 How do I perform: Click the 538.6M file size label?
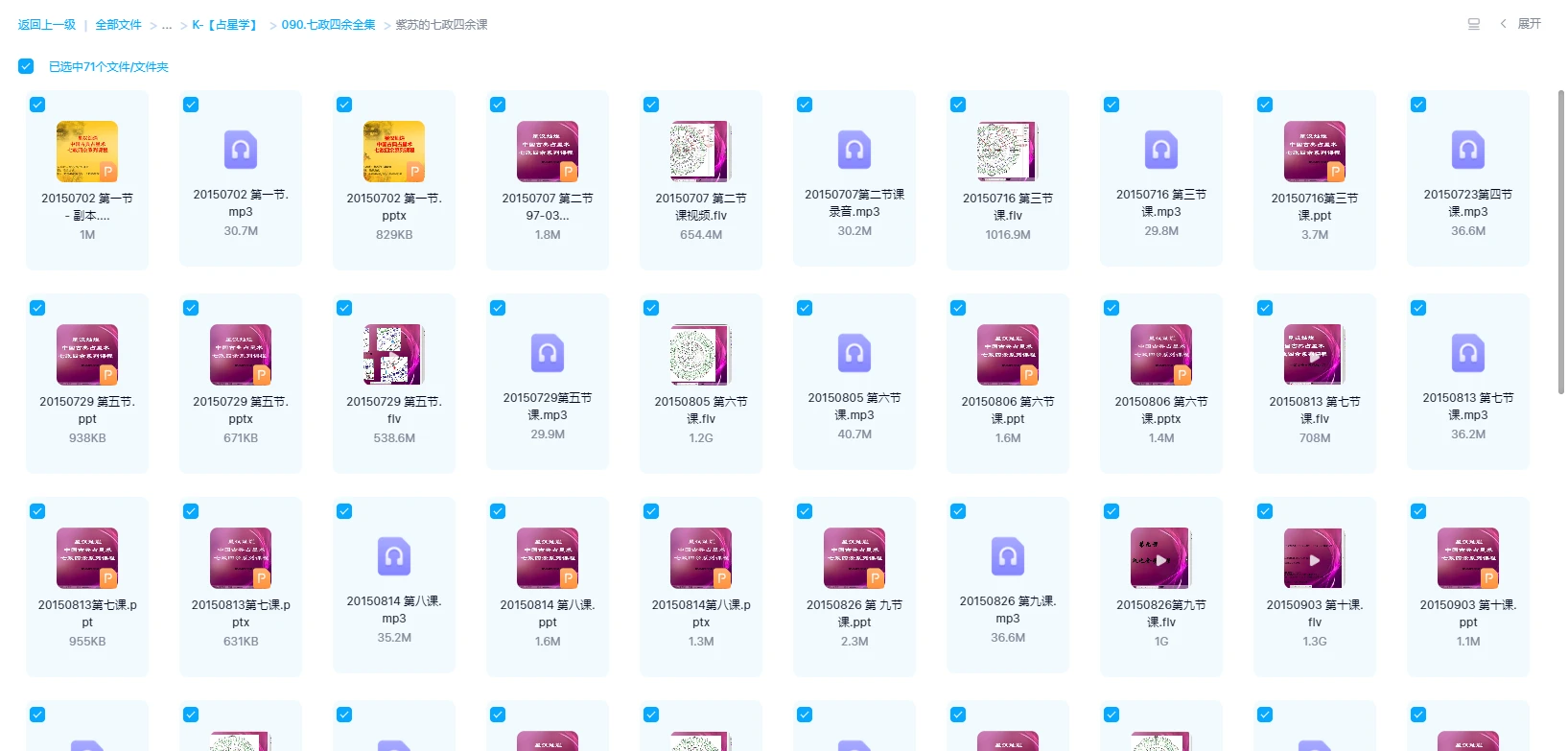click(x=394, y=438)
